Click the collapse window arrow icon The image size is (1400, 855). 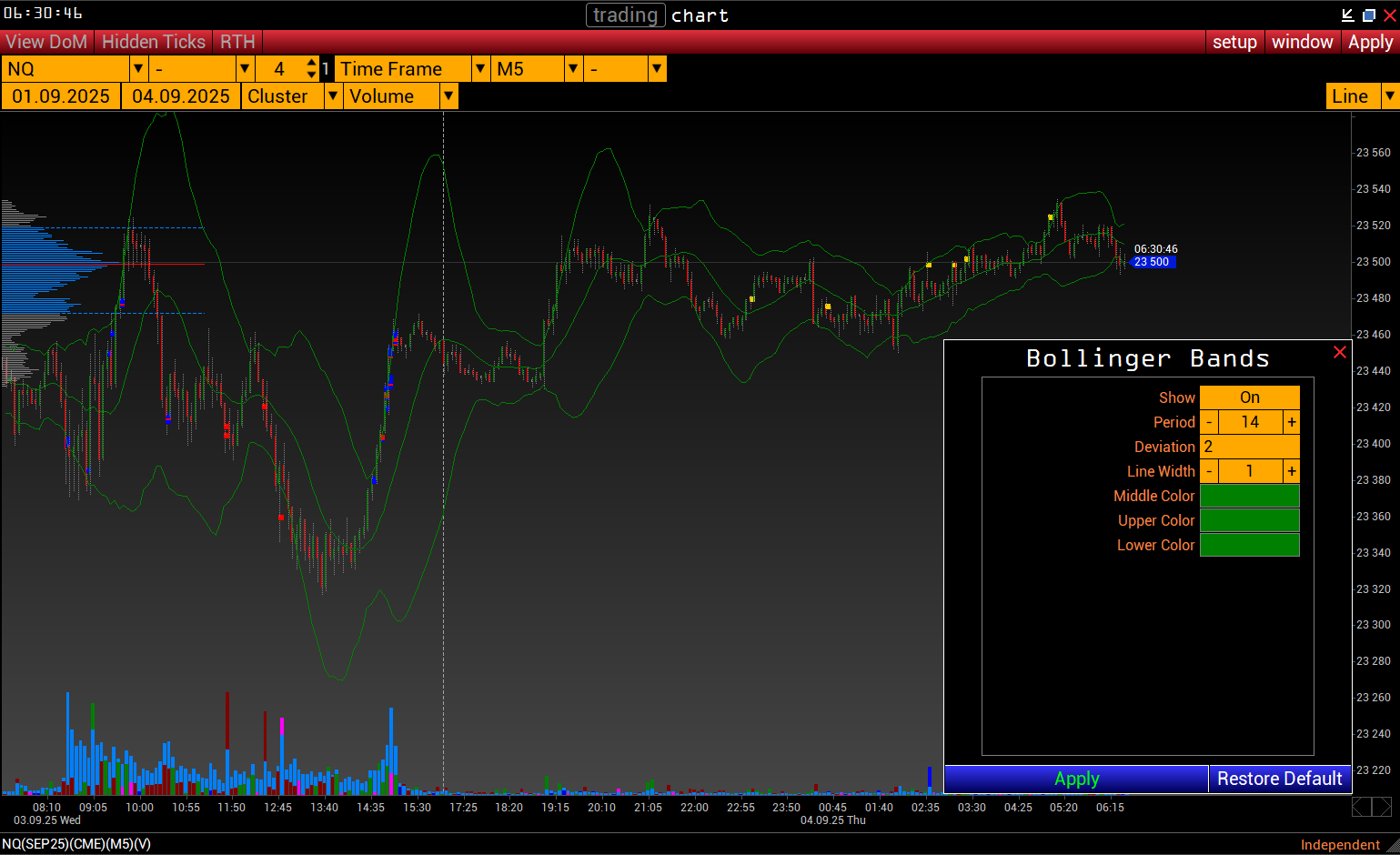coord(1348,15)
